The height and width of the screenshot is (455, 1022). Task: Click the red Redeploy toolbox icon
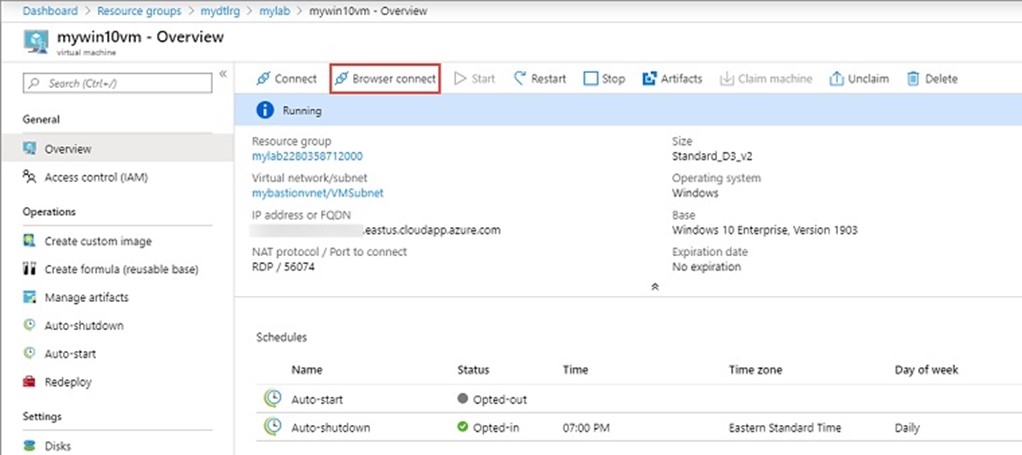point(29,382)
